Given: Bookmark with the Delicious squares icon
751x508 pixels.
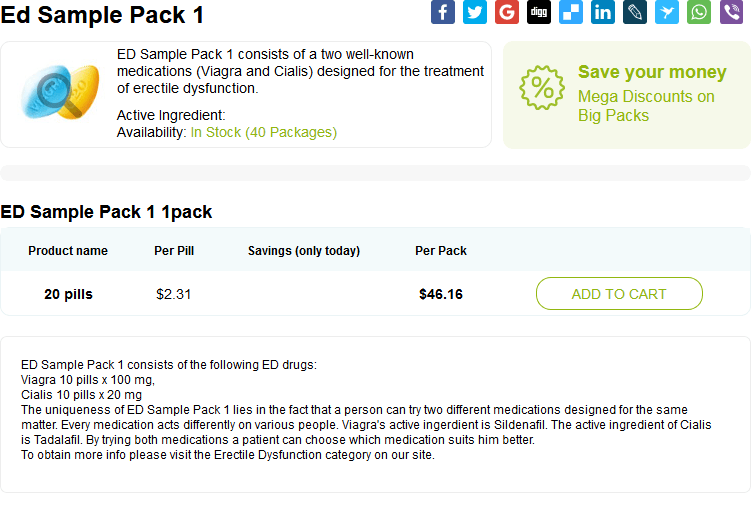Looking at the screenshot, I should pyautogui.click(x=571, y=11).
